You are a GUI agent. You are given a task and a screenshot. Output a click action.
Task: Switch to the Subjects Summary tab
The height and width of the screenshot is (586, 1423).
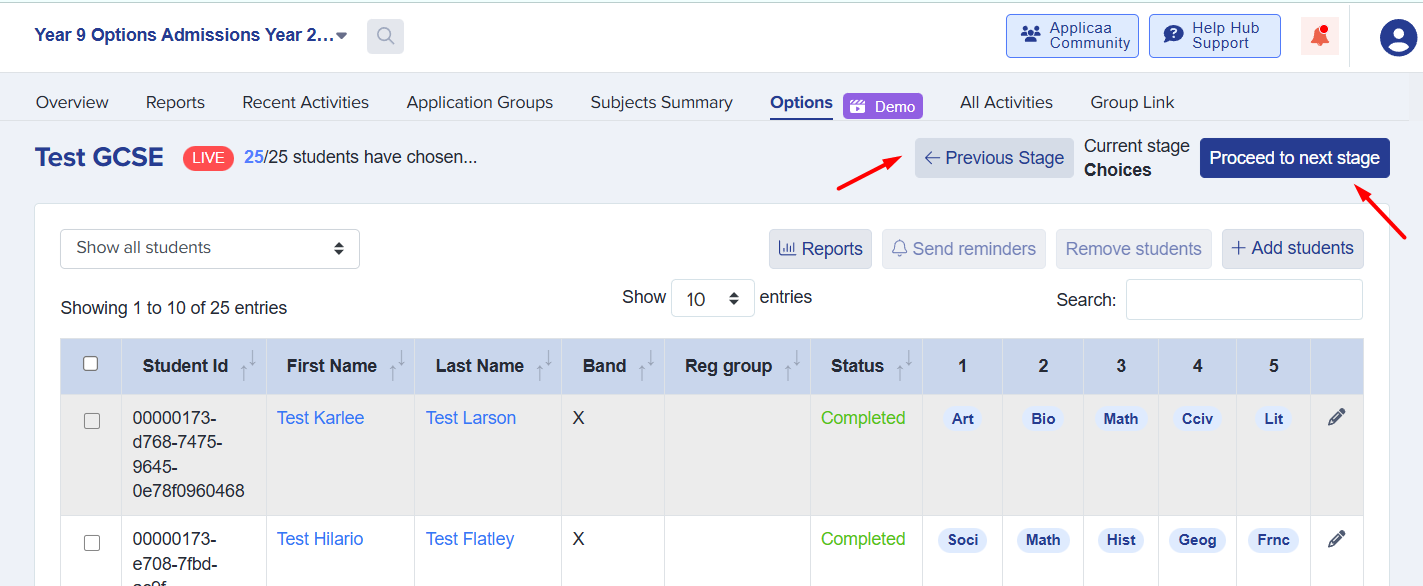pos(661,102)
